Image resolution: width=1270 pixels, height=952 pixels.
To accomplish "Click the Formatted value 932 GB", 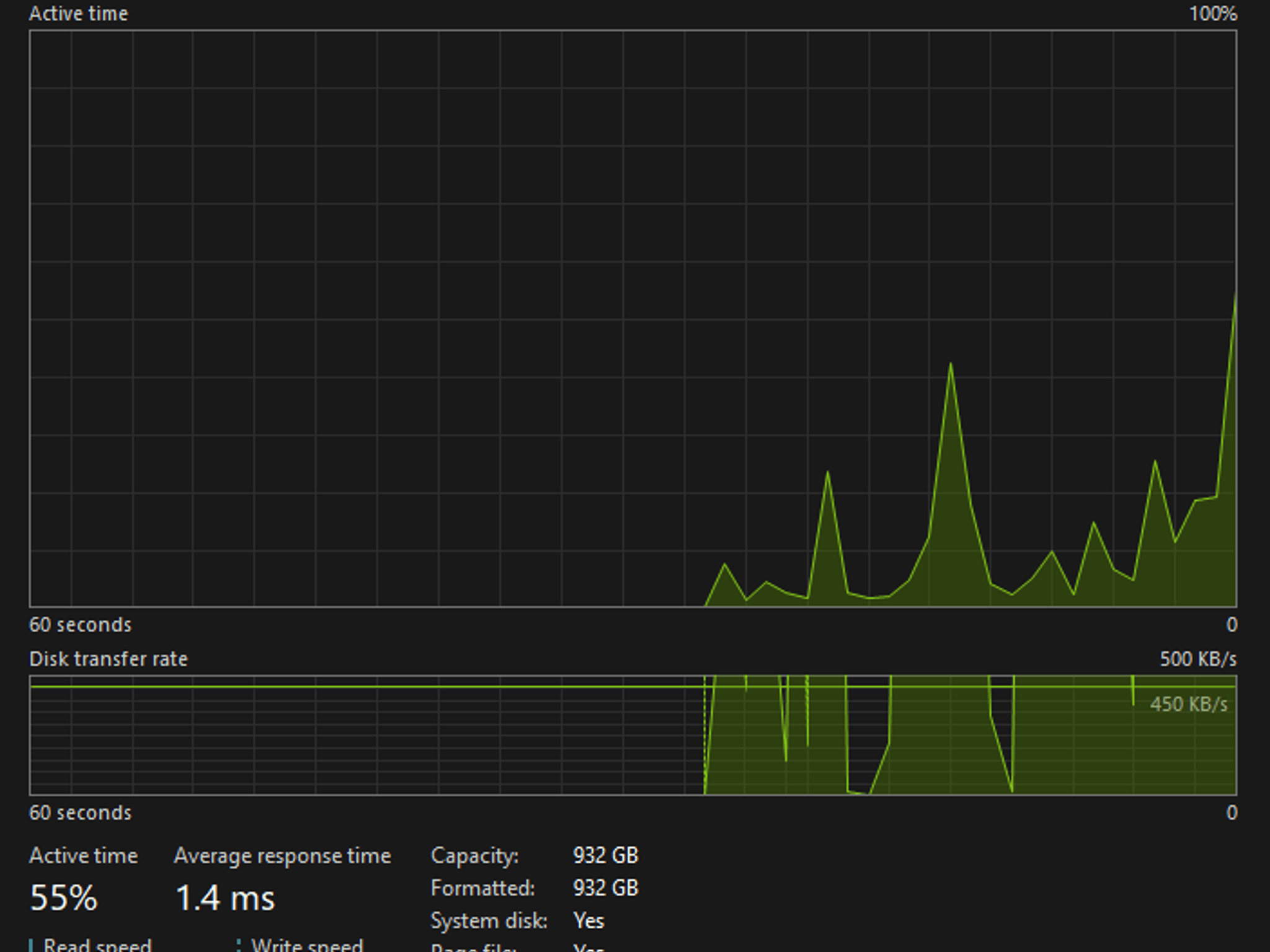I will click(x=605, y=888).
